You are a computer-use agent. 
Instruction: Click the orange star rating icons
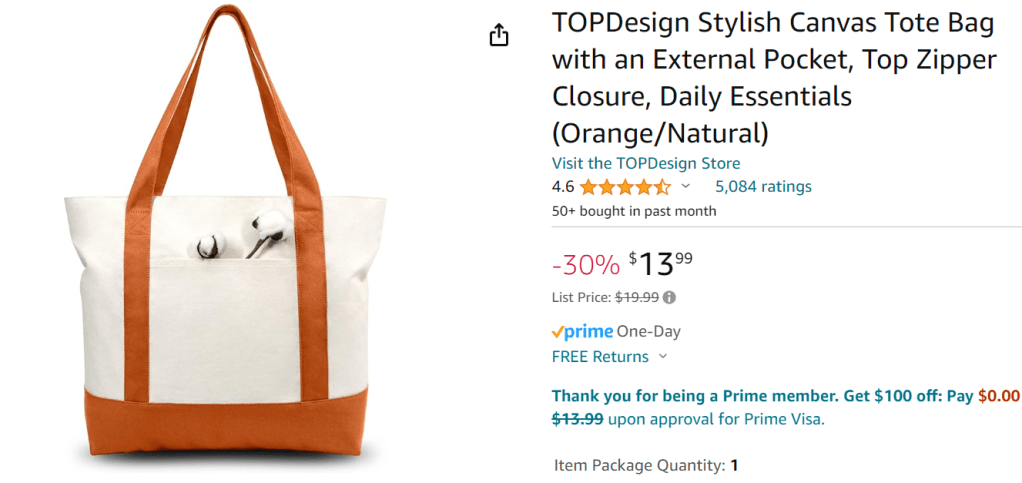(625, 187)
